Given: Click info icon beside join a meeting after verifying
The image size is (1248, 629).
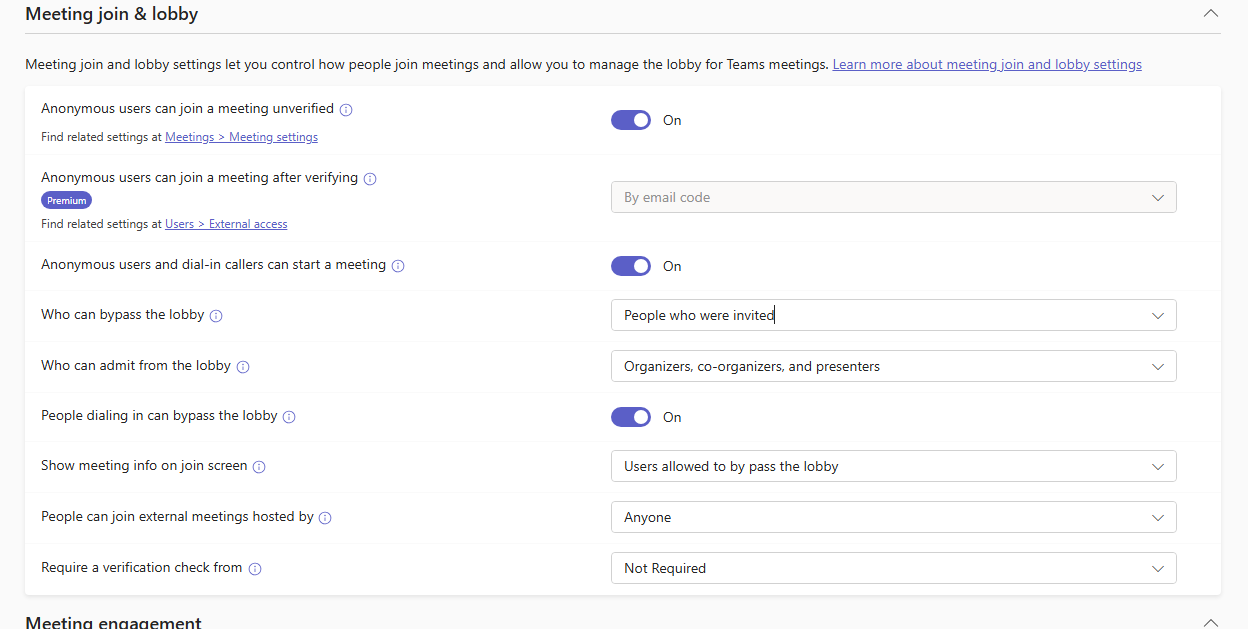Looking at the screenshot, I should (370, 179).
